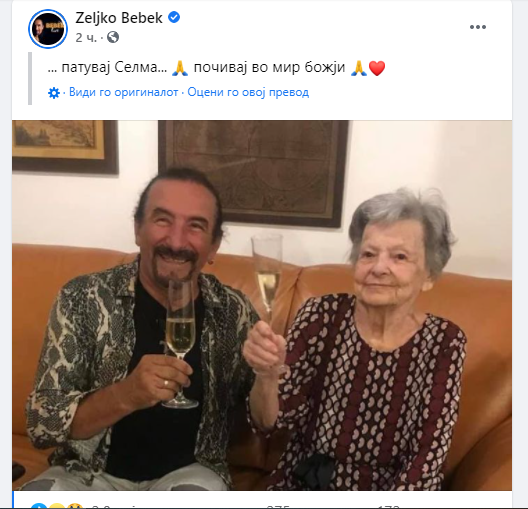Click the blue Like reaction icon below photo
The image size is (528, 509).
[39, 506]
